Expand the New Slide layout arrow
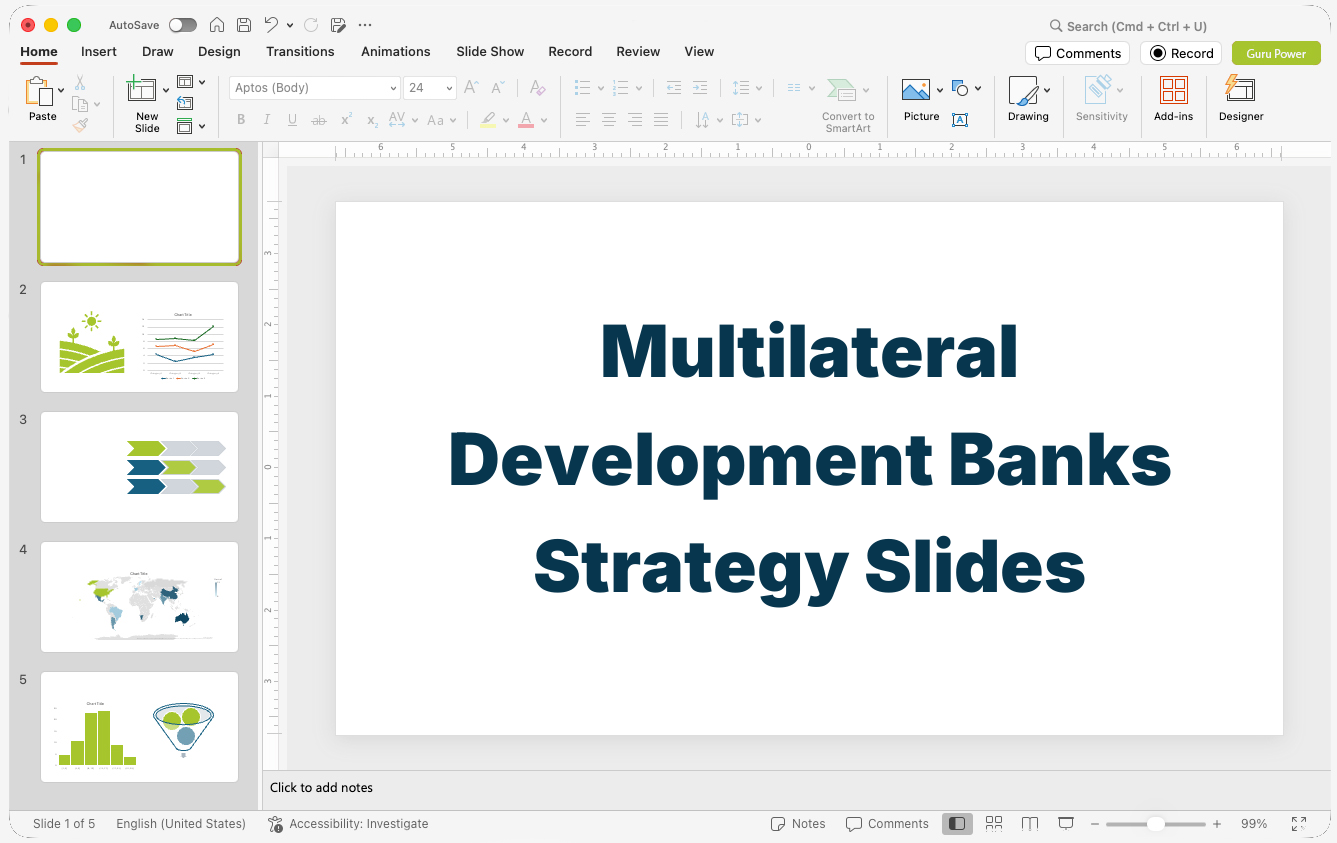 (166, 91)
